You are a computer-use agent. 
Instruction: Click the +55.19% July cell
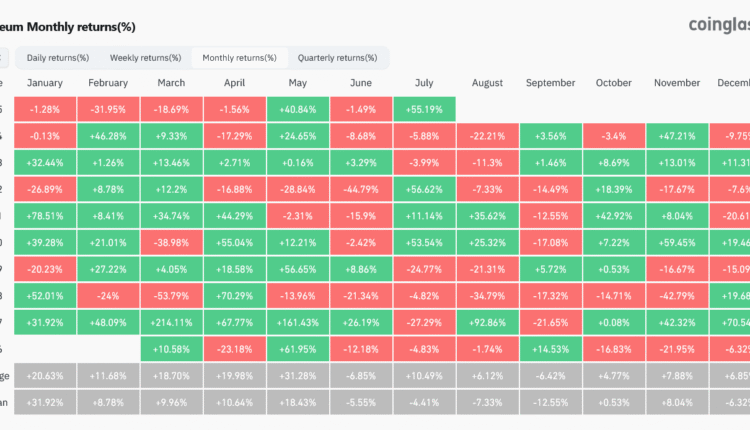[424, 109]
